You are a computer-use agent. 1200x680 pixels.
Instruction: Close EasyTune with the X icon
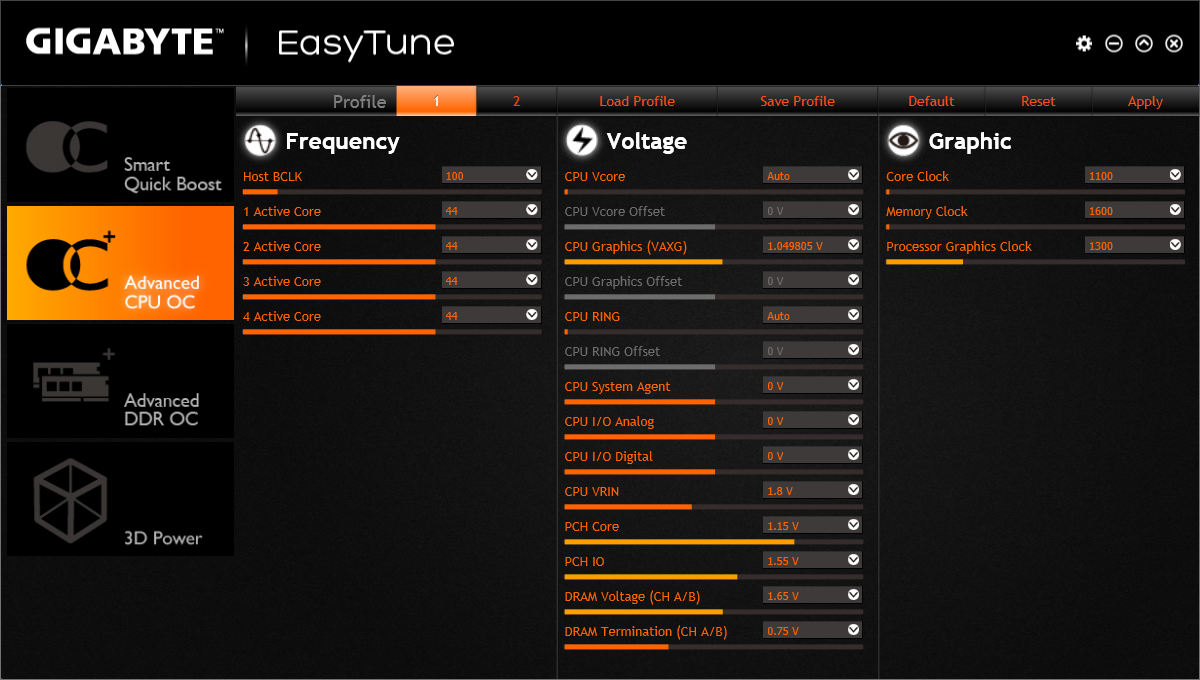coord(1174,43)
